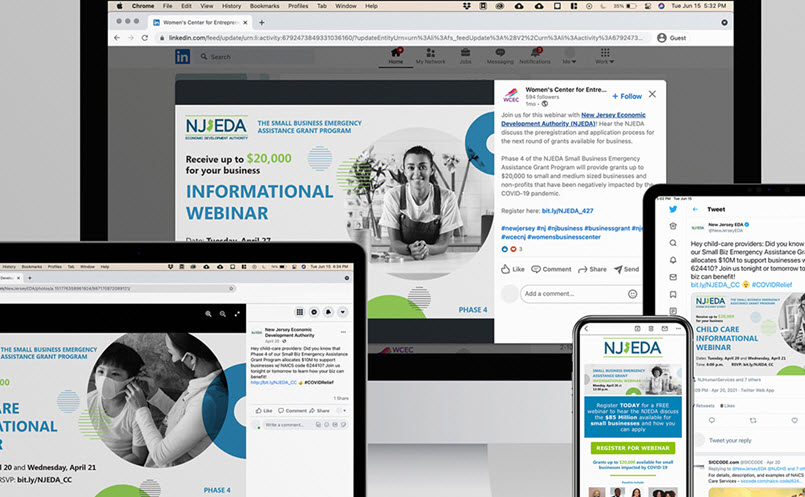Viewport: 805px width, 497px height.
Task: Enter fullscreen on the Facebook photo viewer
Action: pos(237,314)
